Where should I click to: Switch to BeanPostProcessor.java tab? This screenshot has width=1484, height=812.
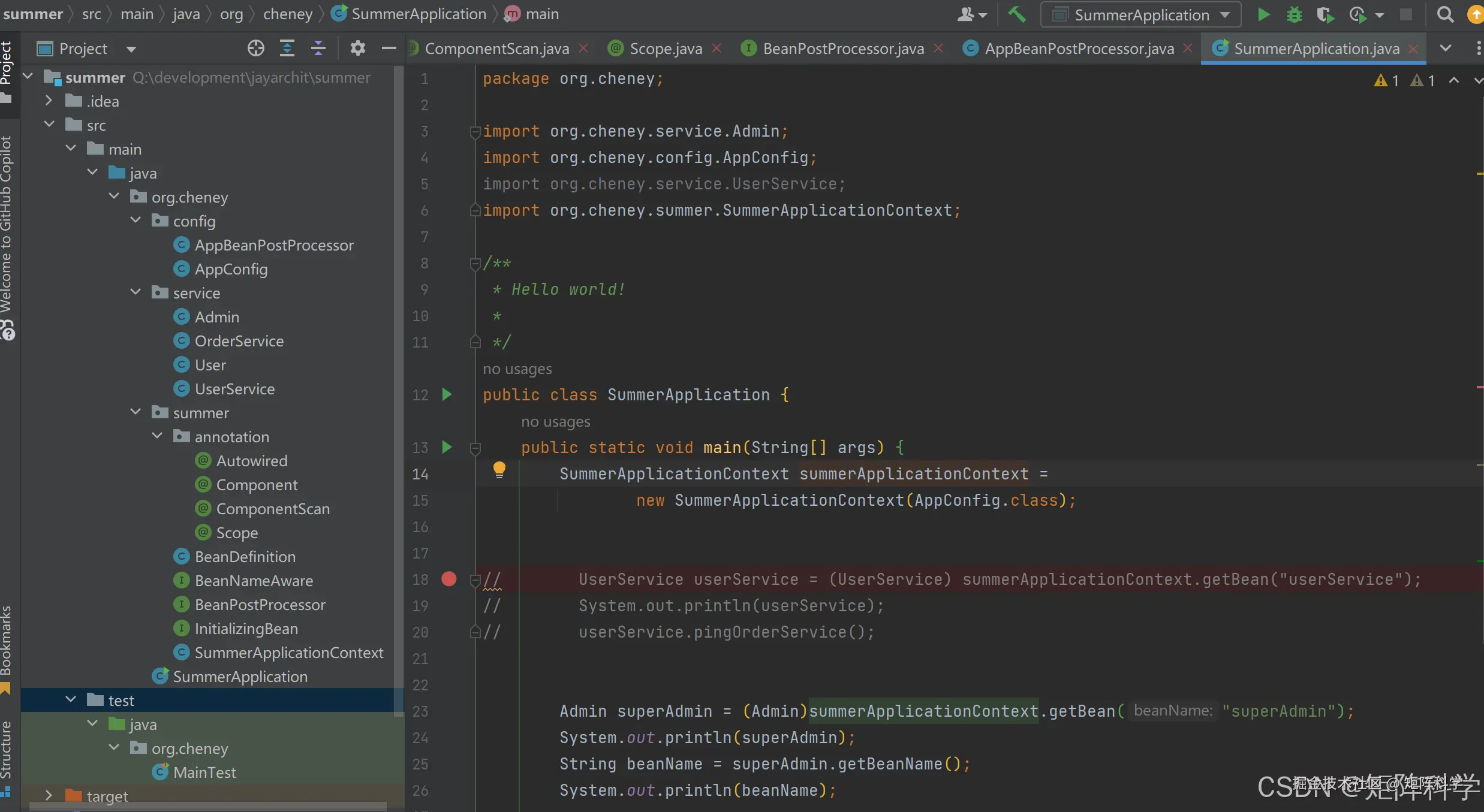pos(842,49)
